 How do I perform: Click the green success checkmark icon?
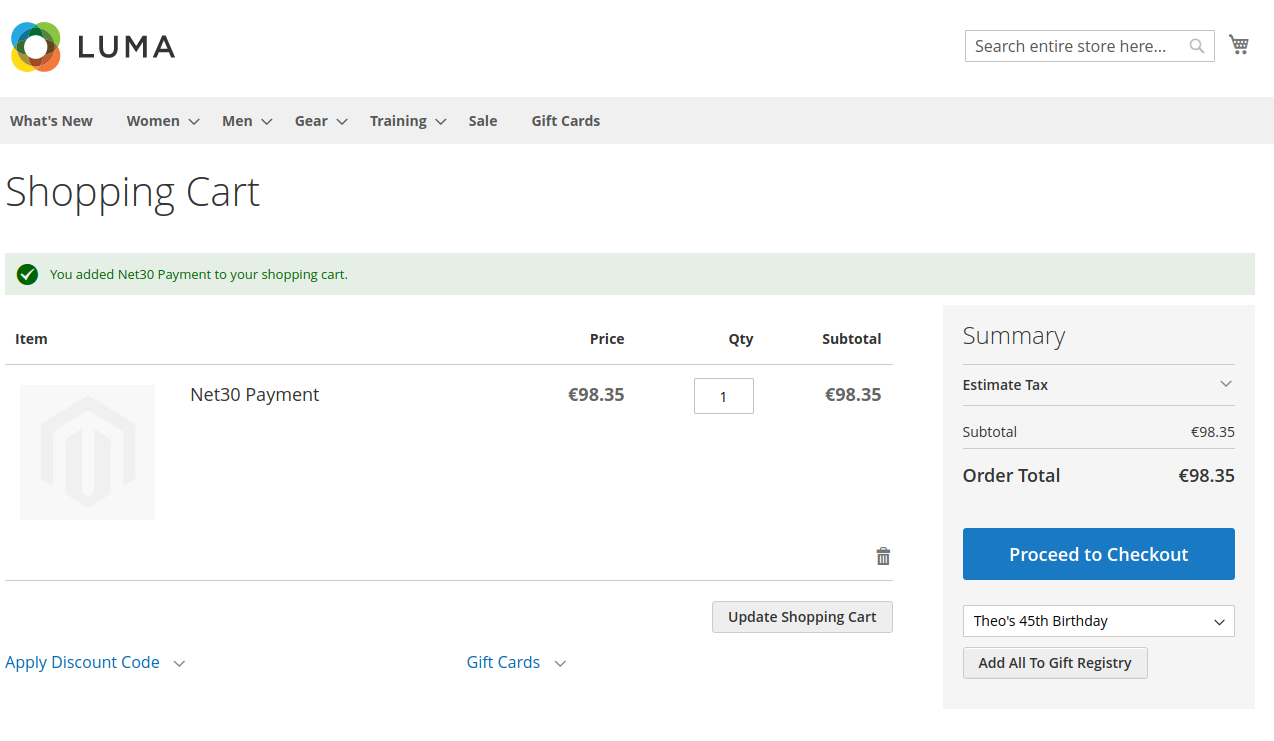tap(28, 274)
